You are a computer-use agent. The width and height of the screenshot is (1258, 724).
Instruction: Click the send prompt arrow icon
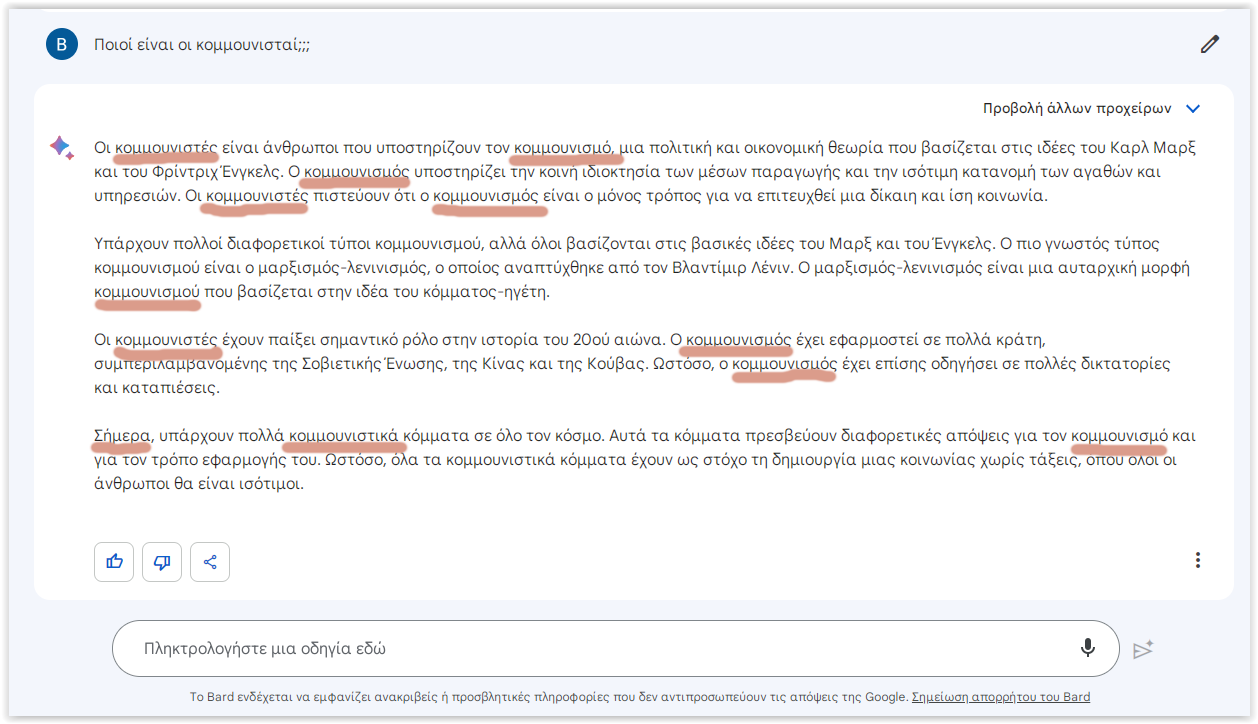tap(1143, 649)
